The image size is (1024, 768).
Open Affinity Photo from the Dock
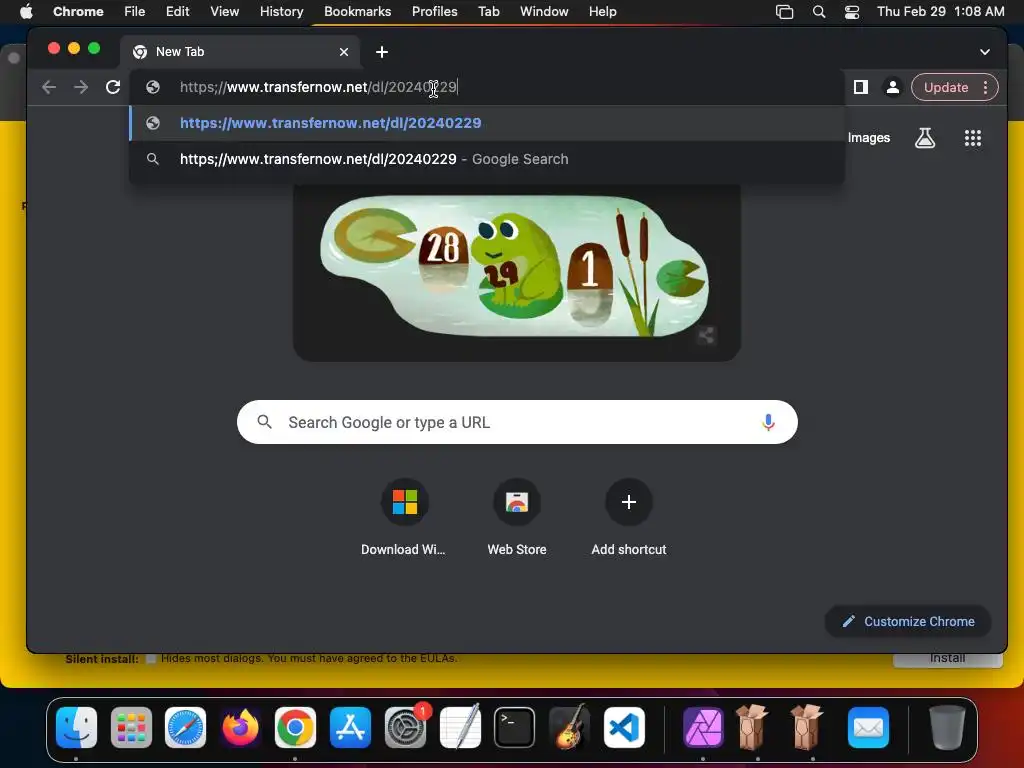click(x=703, y=727)
